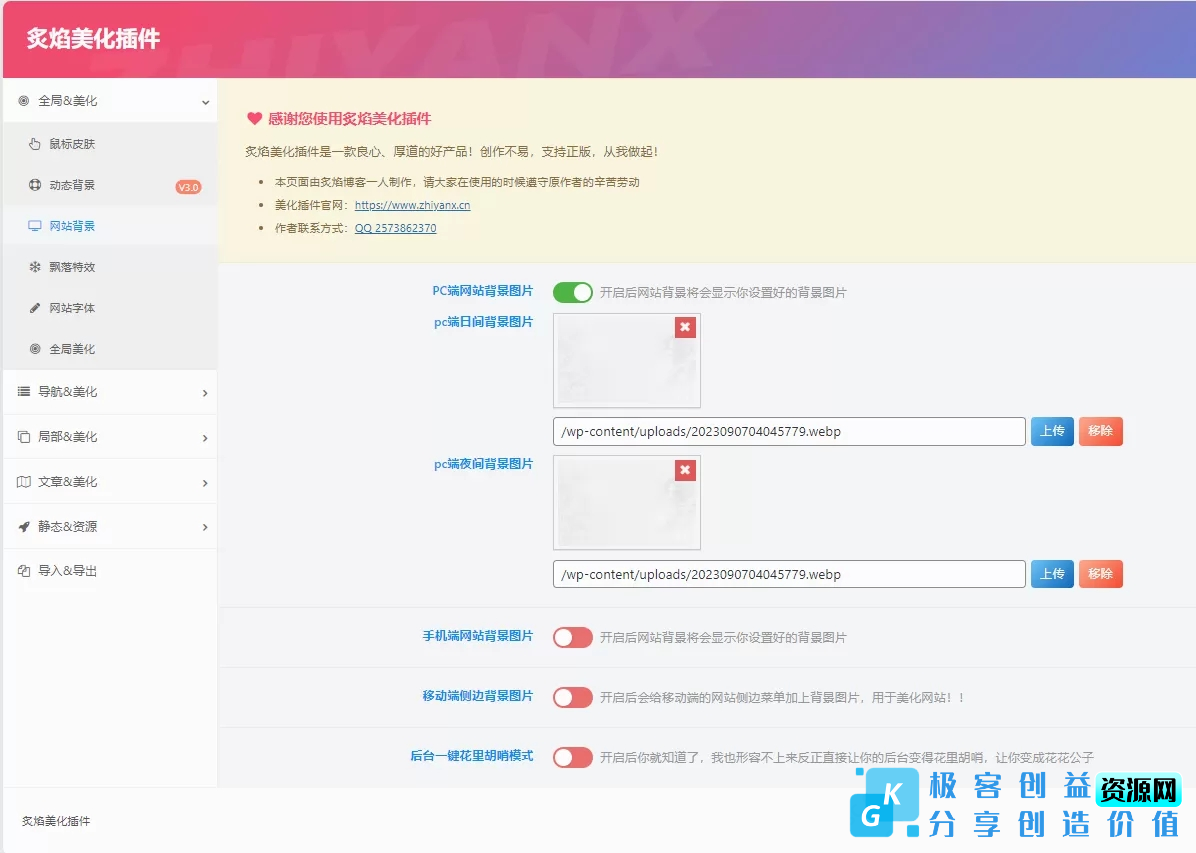
Task: Click the hand pointer icon beside 鼠标皮肤
Action: point(35,144)
